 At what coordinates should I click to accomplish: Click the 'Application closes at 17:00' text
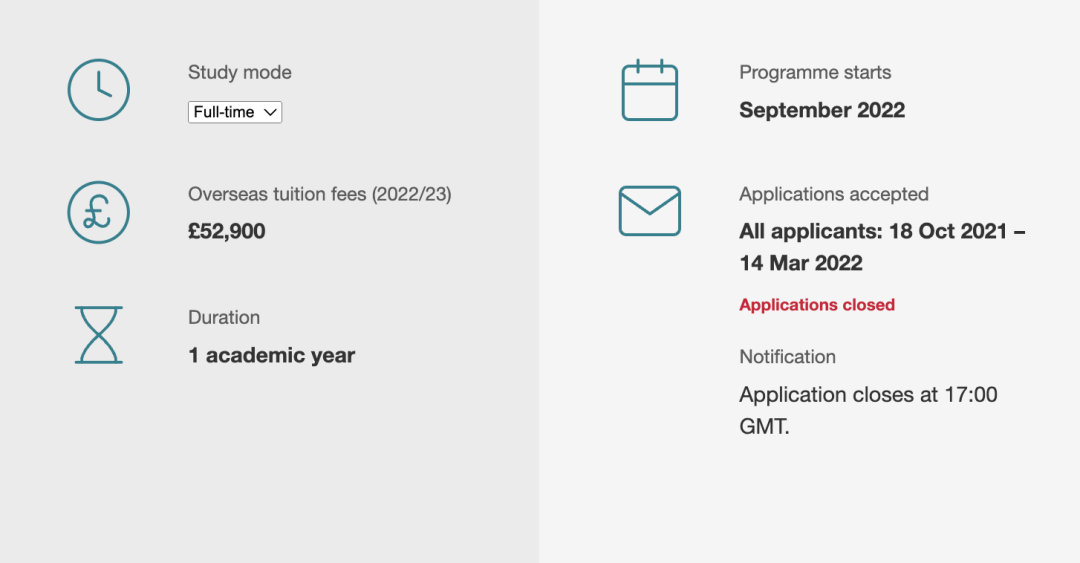(868, 395)
